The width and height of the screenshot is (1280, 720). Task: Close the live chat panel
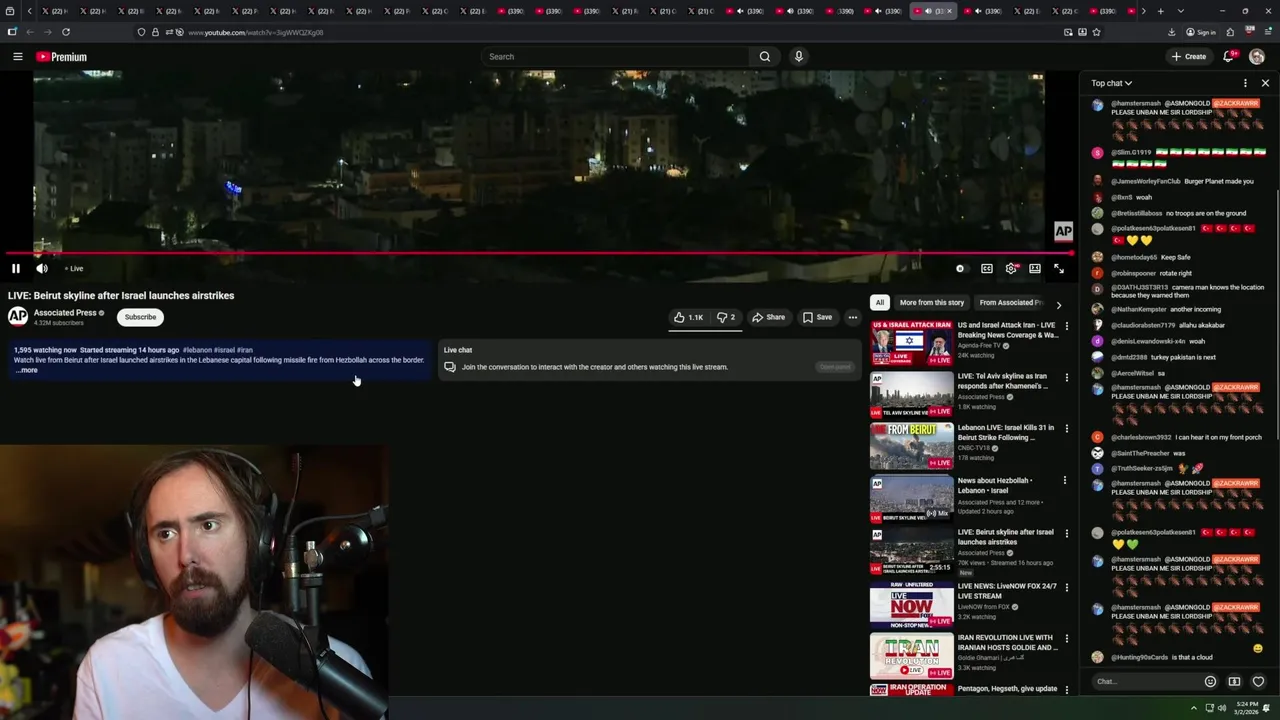[x=1265, y=83]
